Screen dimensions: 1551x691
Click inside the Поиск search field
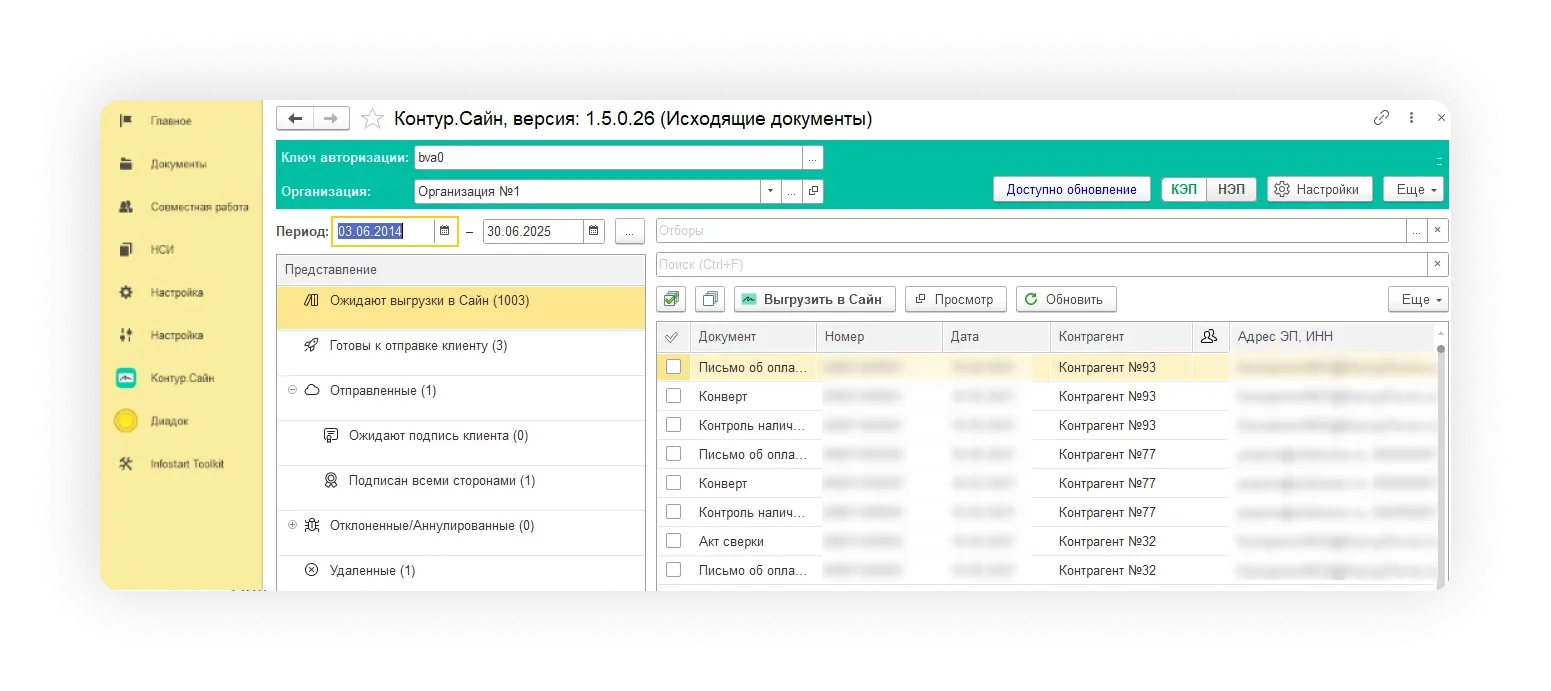(1000, 264)
